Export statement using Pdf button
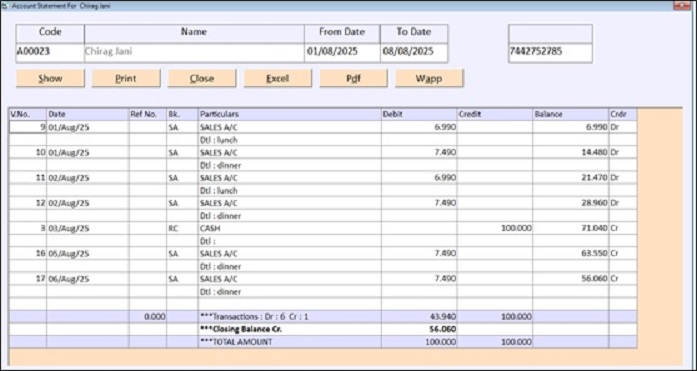The image size is (697, 371). [x=353, y=78]
